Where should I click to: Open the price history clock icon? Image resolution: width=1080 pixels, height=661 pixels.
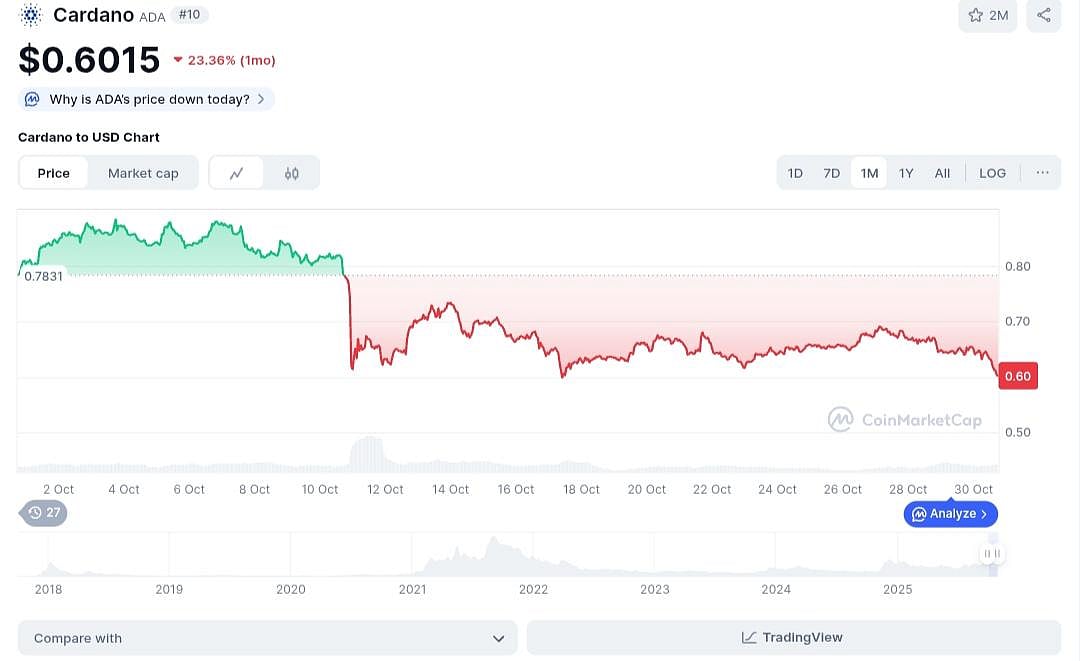pyautogui.click(x=36, y=513)
